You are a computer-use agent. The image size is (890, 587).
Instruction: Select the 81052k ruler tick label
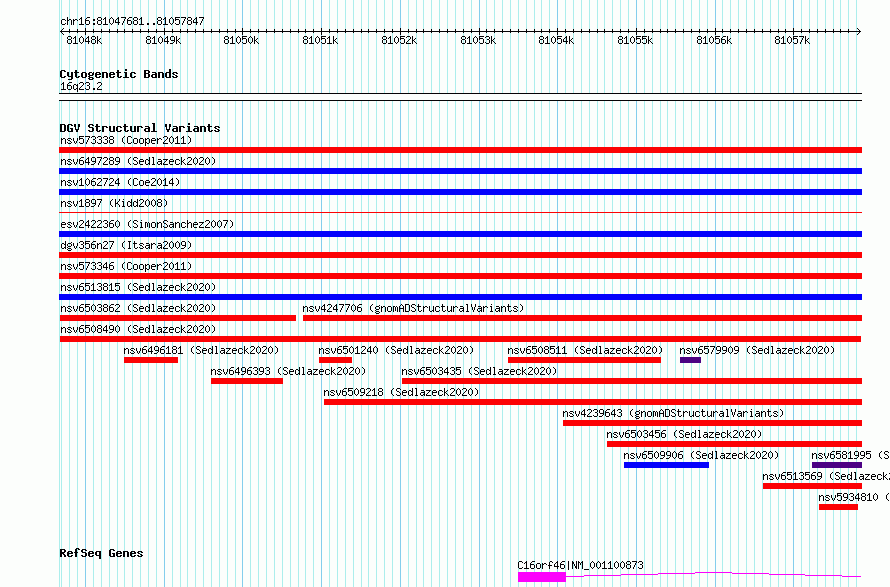(x=399, y=40)
